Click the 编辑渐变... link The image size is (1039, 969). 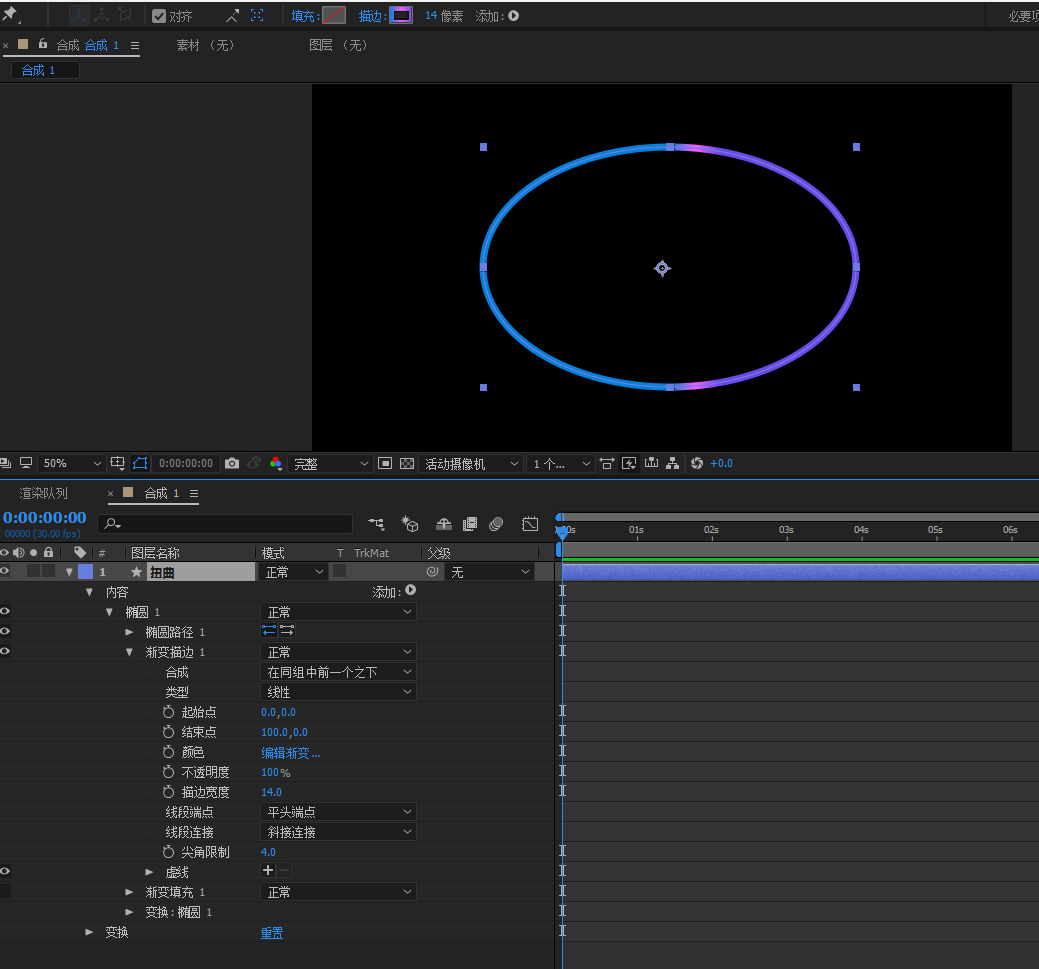(x=291, y=753)
